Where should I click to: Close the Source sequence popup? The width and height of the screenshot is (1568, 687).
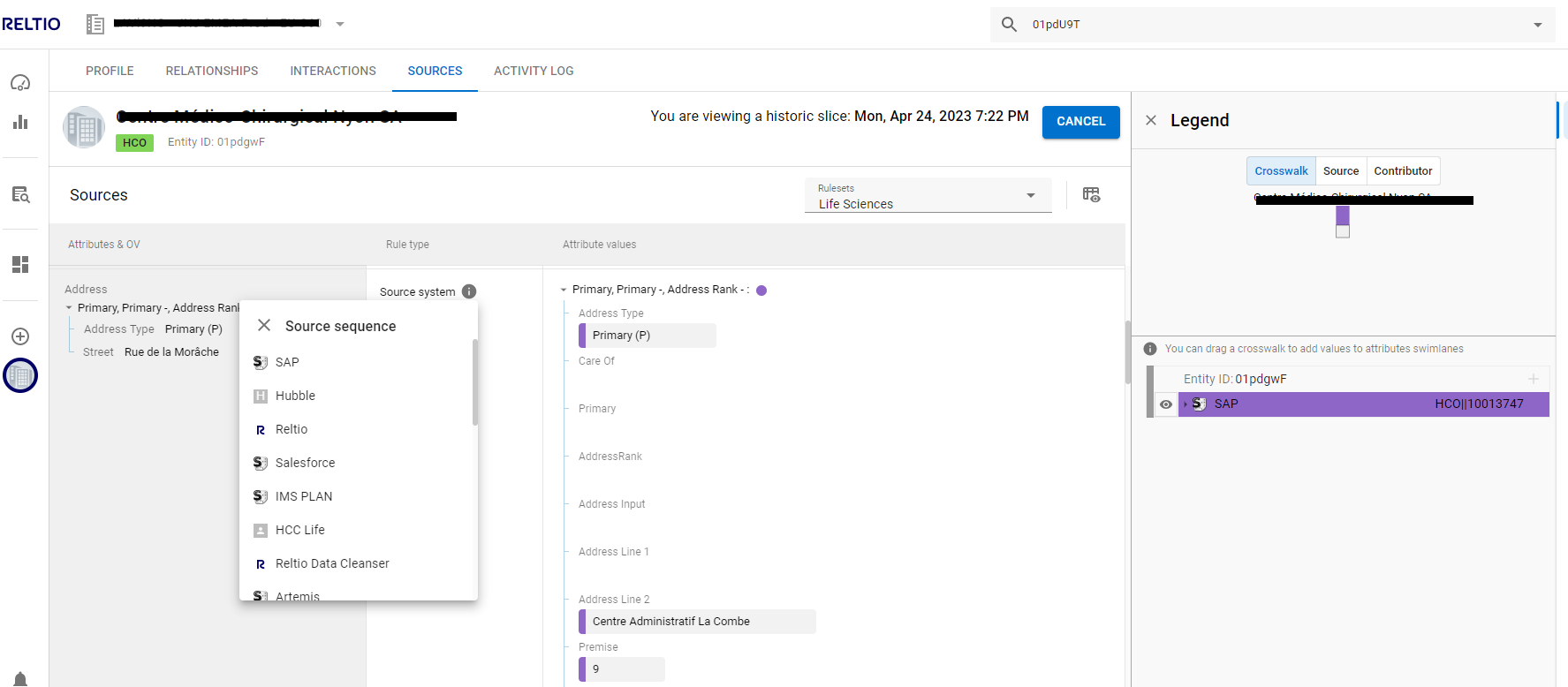tap(264, 326)
